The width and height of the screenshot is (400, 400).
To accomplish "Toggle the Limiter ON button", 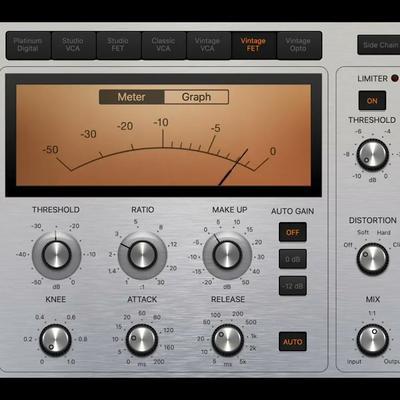I will click(x=372, y=101).
